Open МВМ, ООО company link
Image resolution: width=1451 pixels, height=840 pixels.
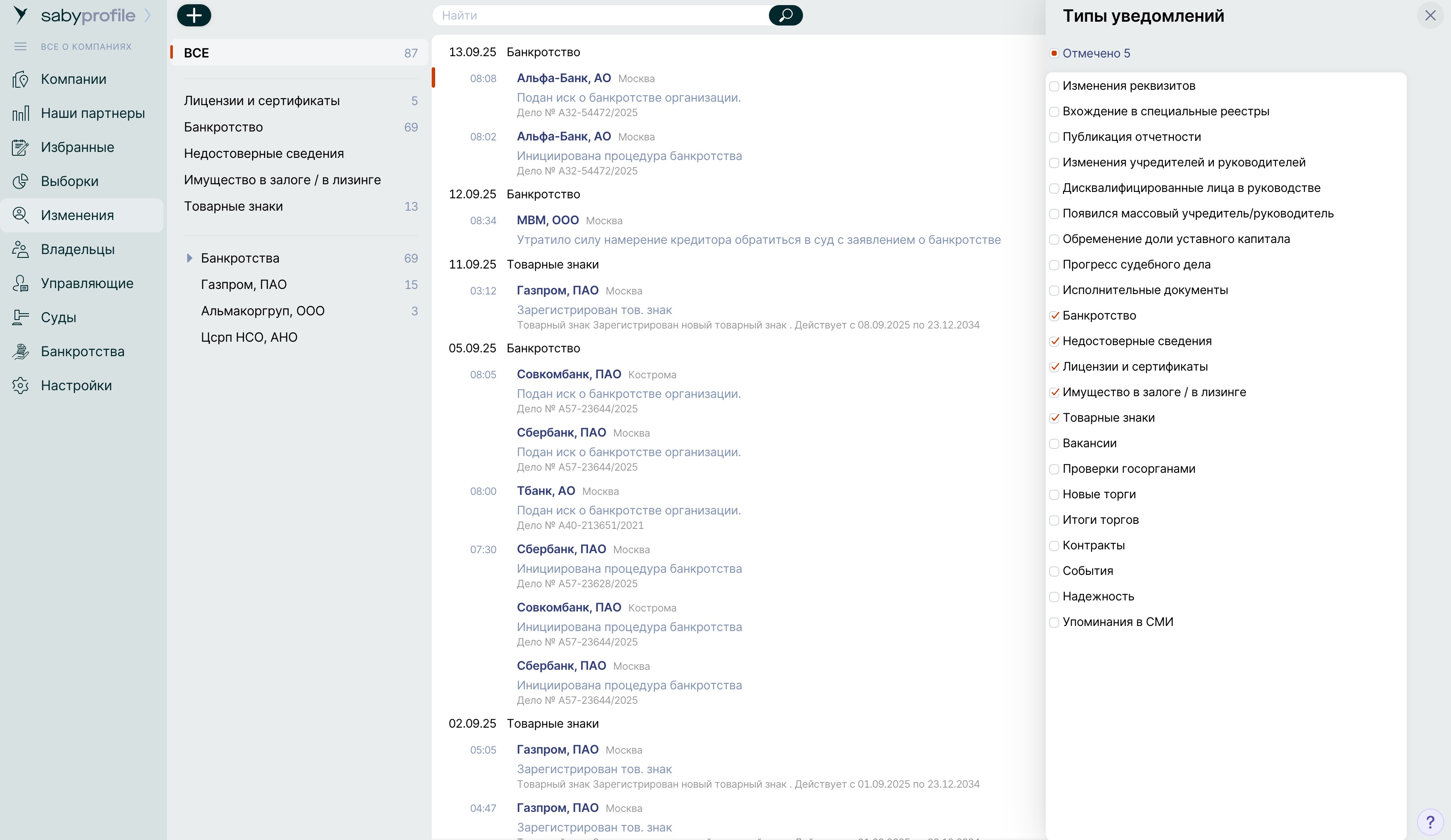[547, 220]
